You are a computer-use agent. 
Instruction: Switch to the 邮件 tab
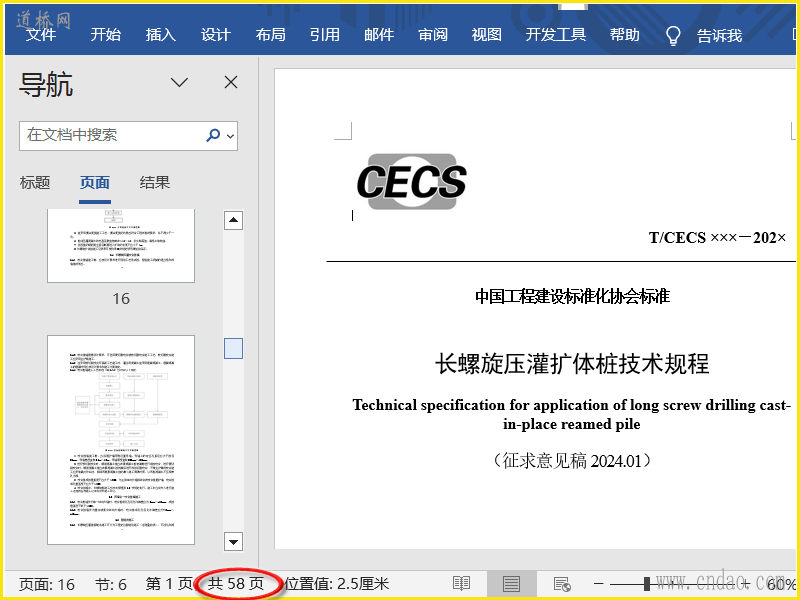click(379, 35)
